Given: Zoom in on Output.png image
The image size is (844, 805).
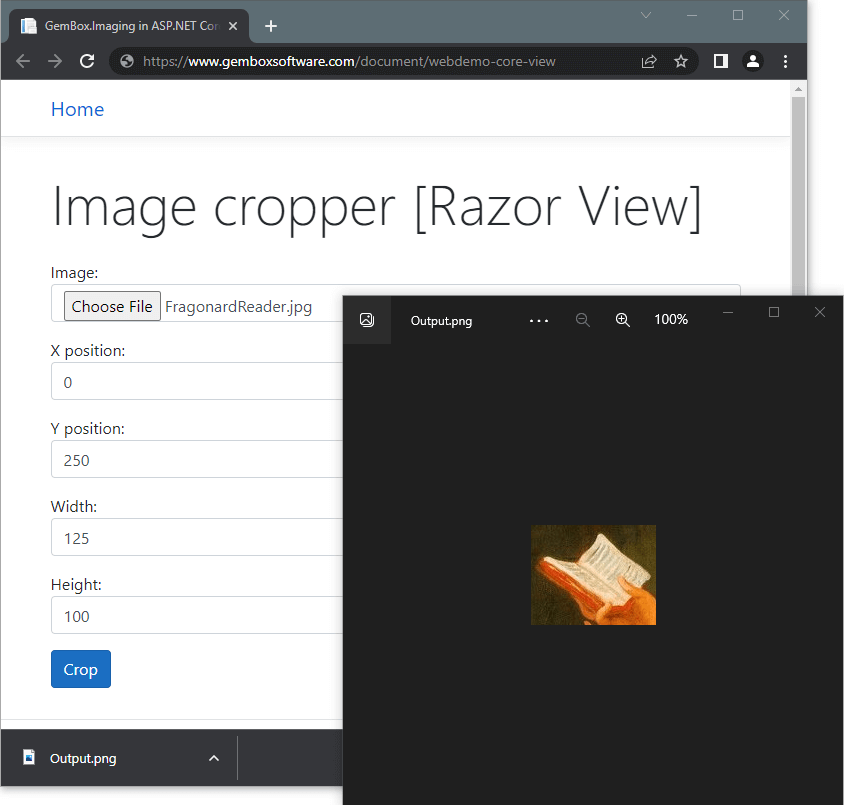Looking at the screenshot, I should point(622,320).
